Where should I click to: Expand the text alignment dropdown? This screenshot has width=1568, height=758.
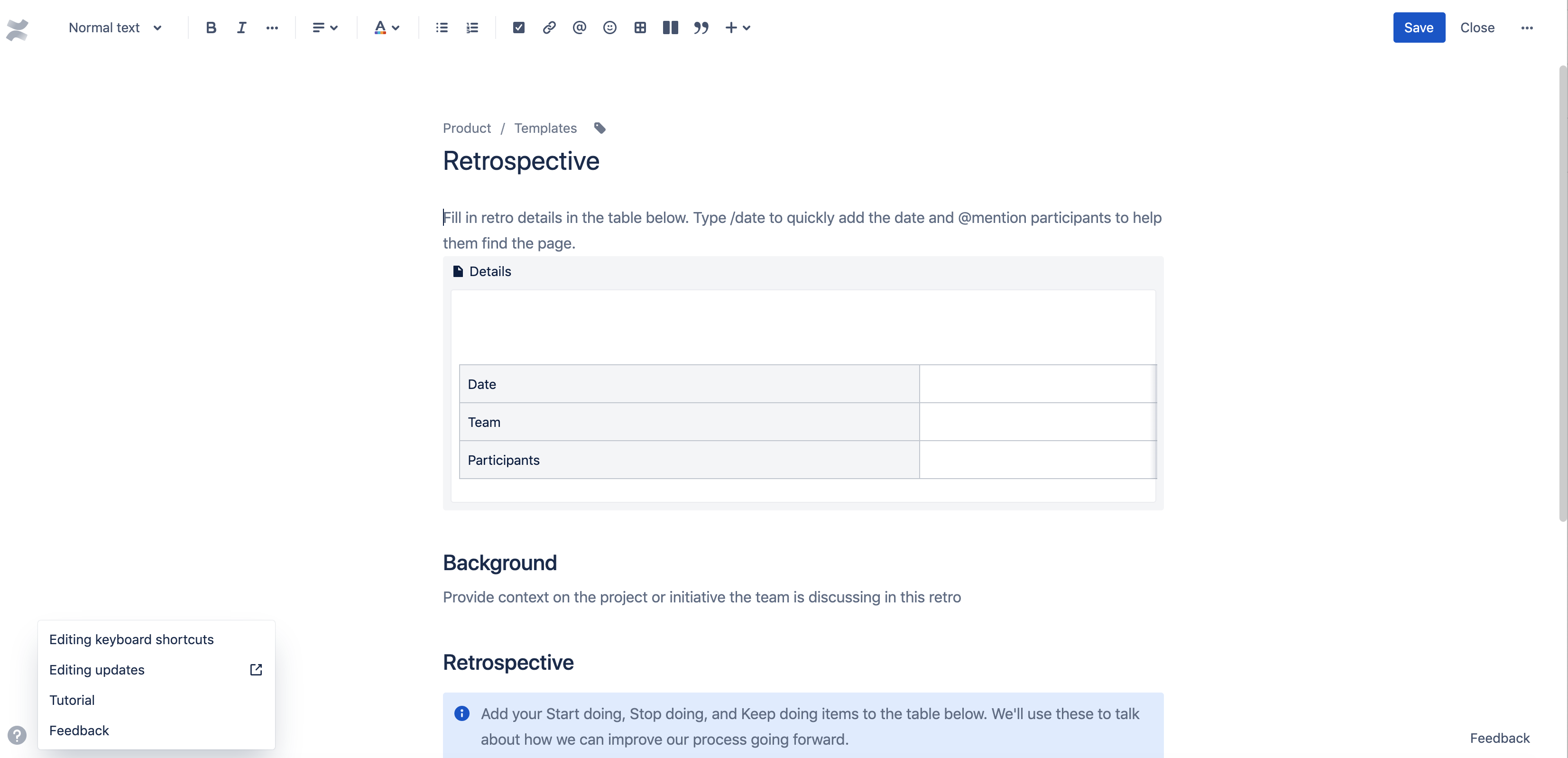(x=325, y=28)
